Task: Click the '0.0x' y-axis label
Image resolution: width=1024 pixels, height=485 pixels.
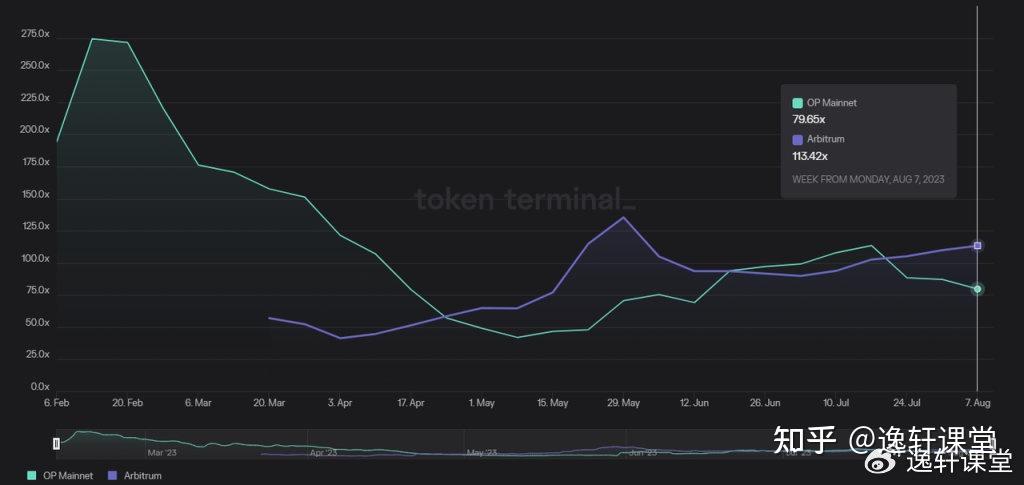Action: pyautogui.click(x=40, y=387)
